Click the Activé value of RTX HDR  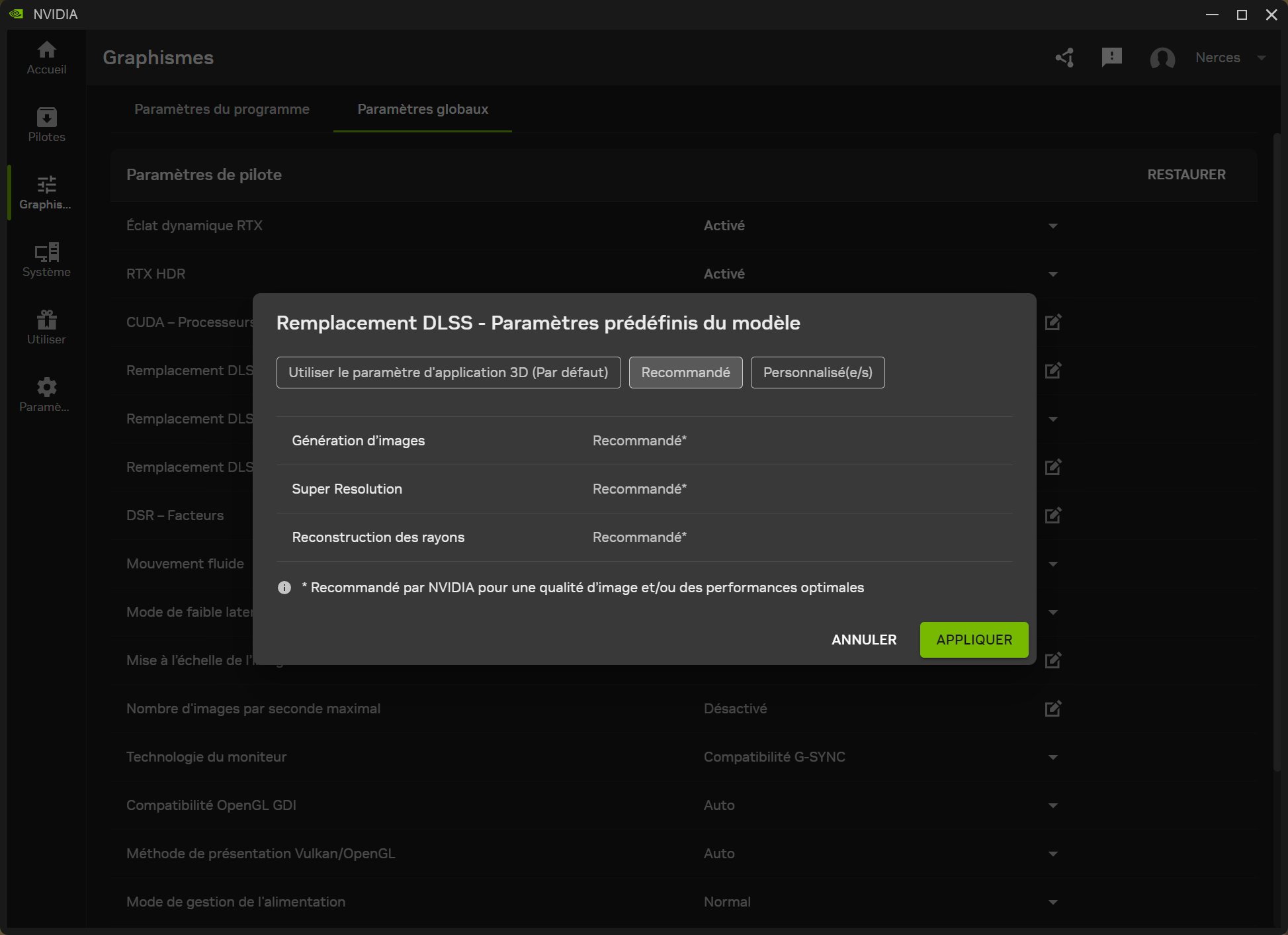[x=724, y=274]
